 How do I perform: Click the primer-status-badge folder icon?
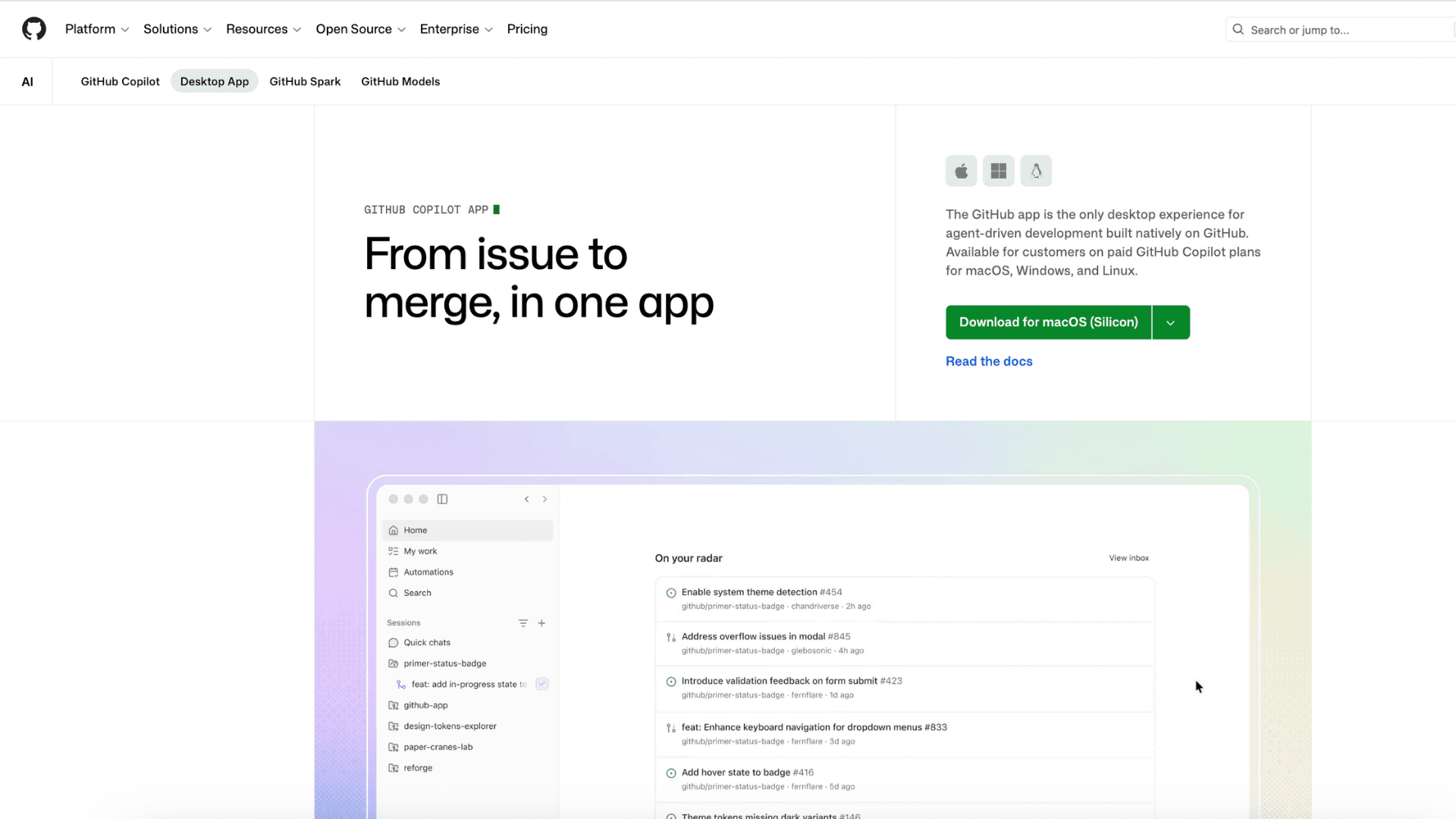pyautogui.click(x=393, y=664)
